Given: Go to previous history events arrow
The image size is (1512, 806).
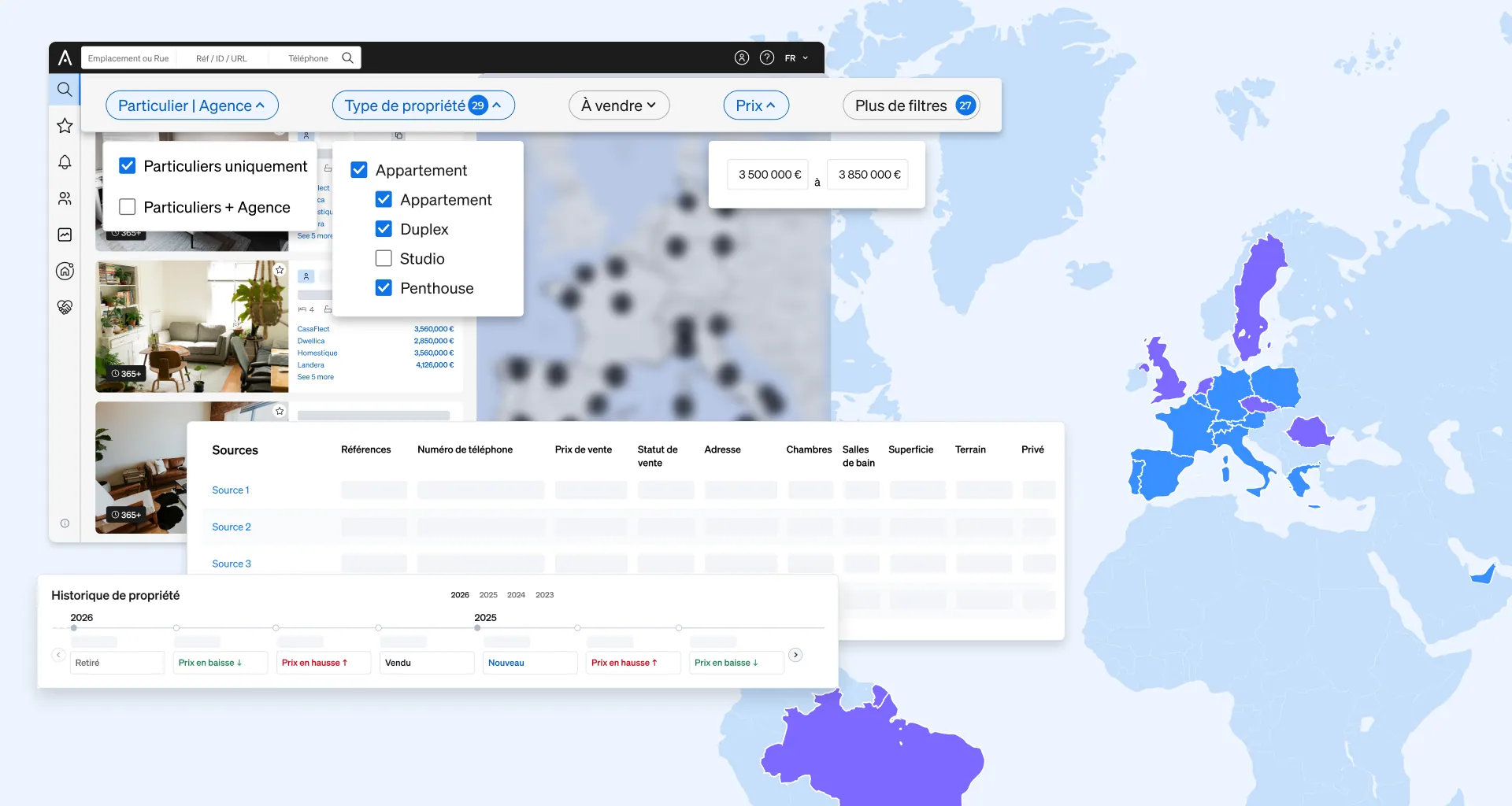Looking at the screenshot, I should pyautogui.click(x=58, y=655).
